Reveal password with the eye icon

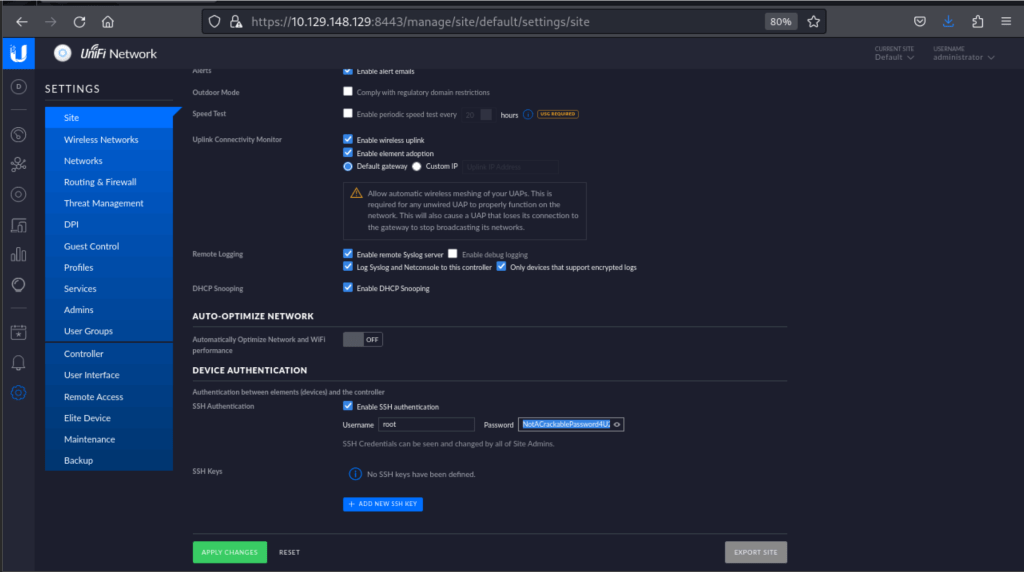[617, 424]
